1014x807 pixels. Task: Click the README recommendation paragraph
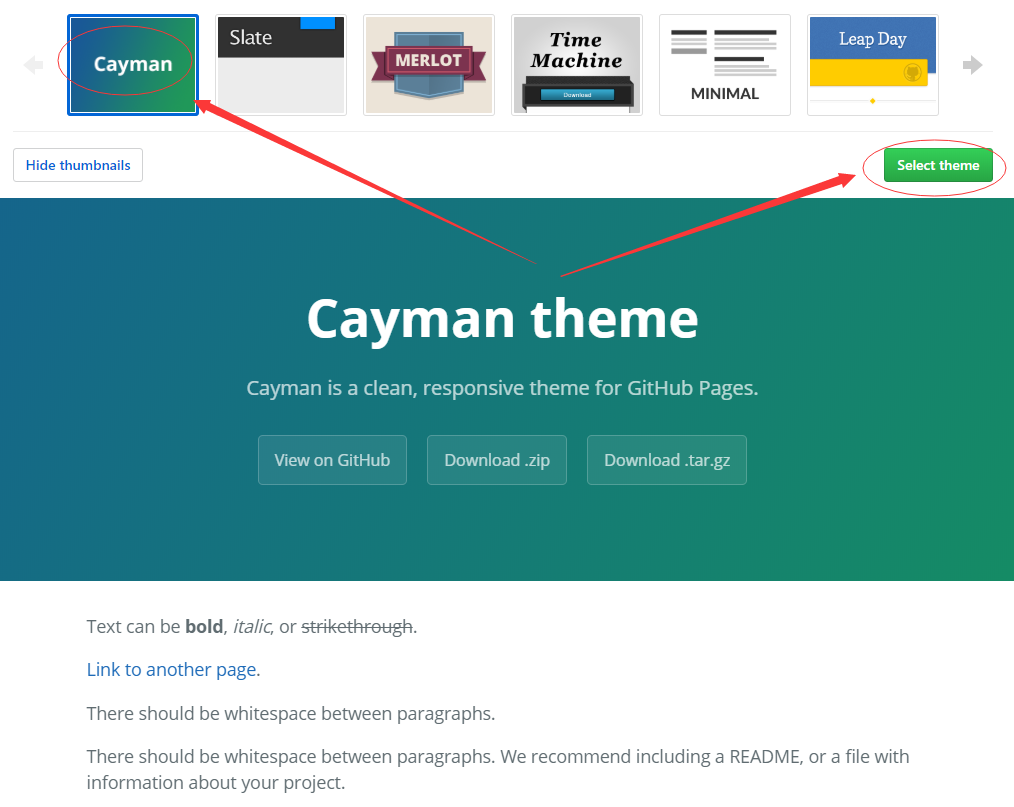click(x=498, y=769)
